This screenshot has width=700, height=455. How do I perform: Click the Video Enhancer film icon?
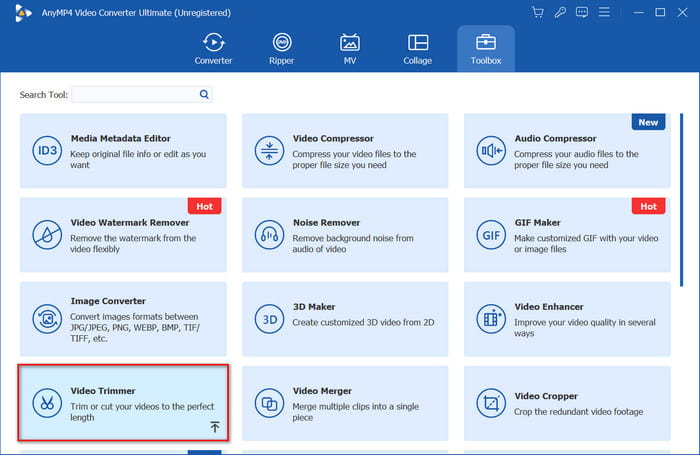[491, 319]
